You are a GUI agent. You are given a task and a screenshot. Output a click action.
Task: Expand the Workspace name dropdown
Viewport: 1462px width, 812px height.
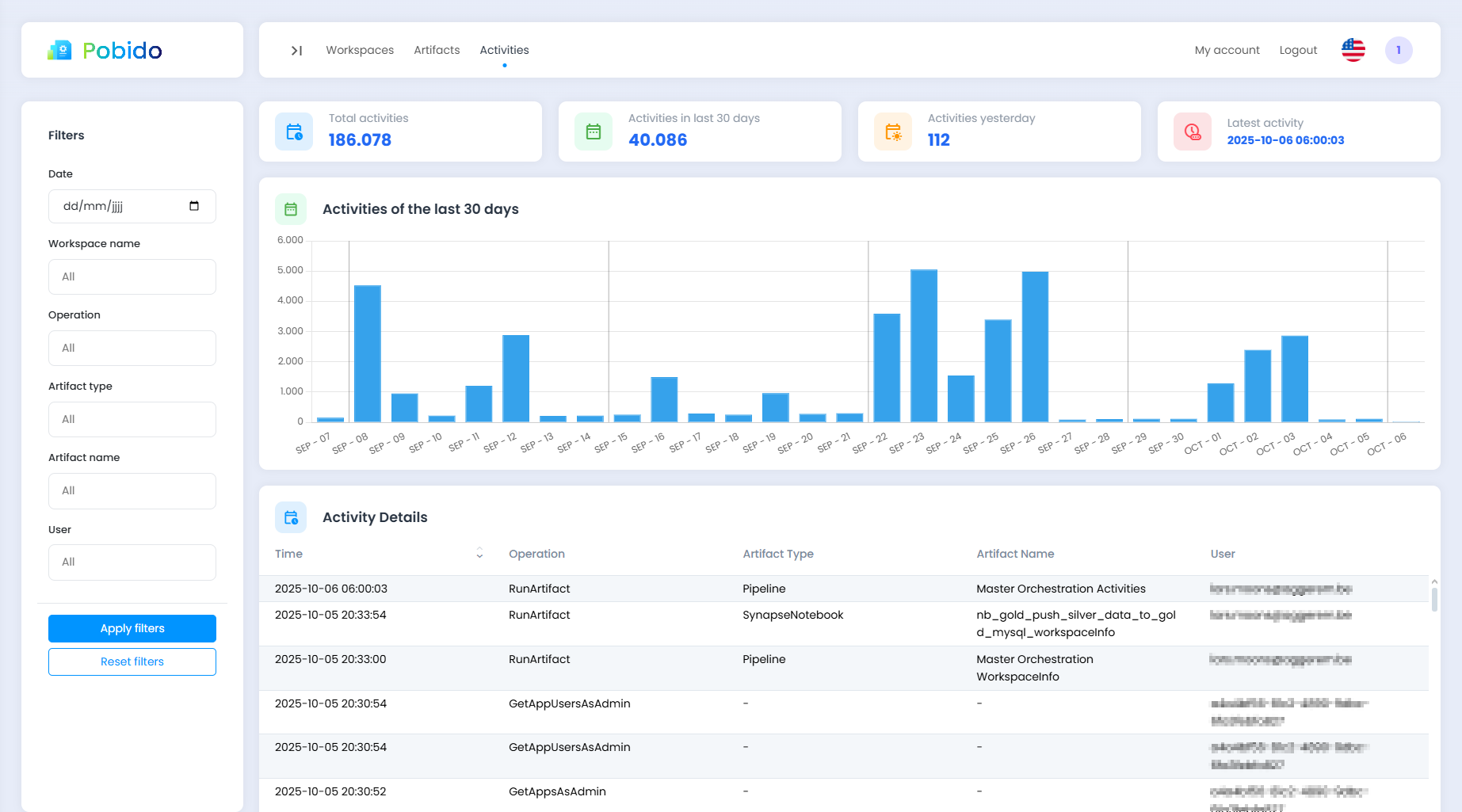[132, 277]
